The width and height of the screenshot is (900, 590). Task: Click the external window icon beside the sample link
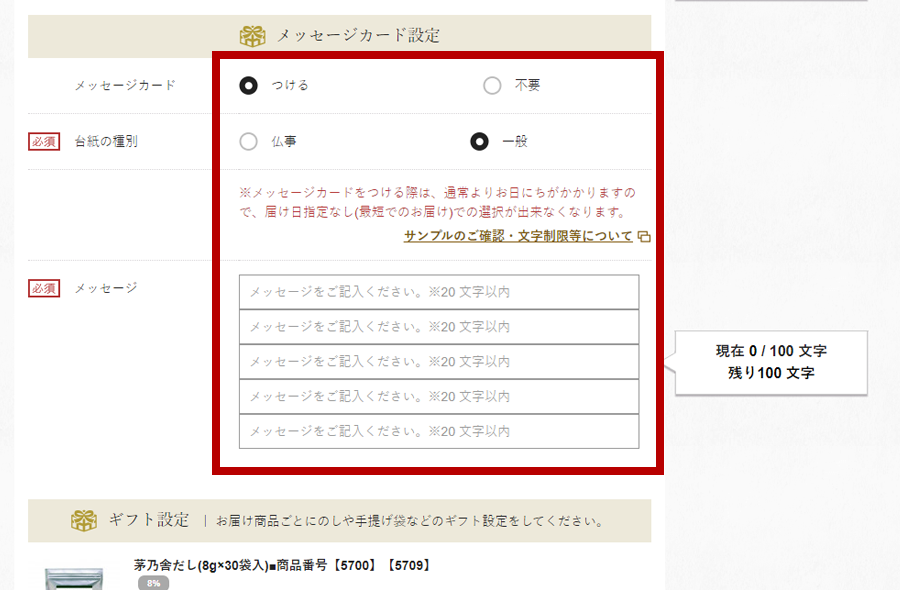pyautogui.click(x=644, y=236)
